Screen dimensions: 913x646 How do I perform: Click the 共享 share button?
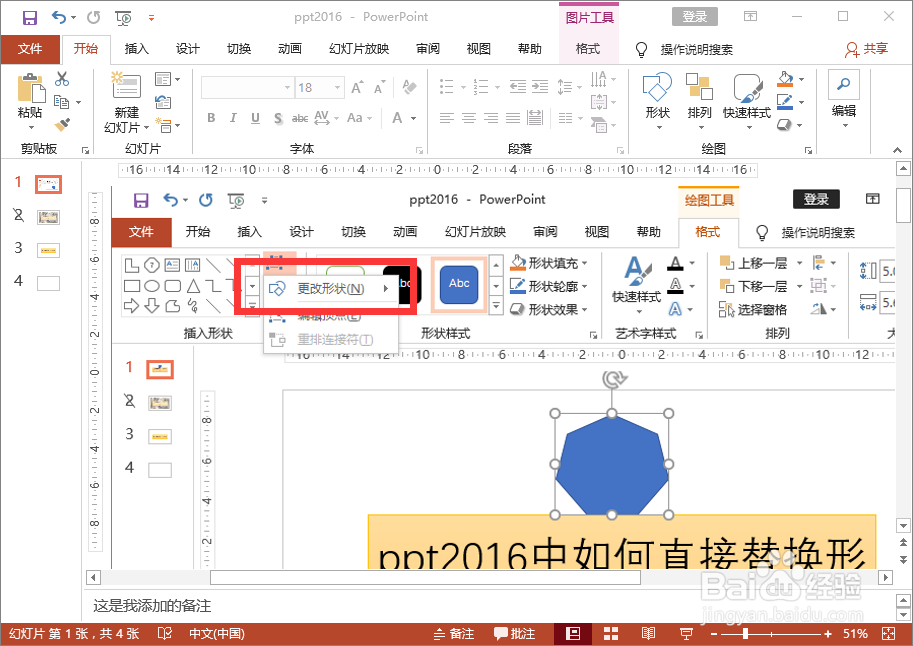[866, 49]
